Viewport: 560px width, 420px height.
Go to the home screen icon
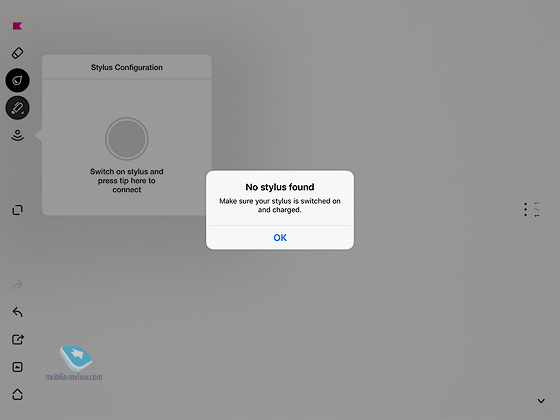[18, 394]
